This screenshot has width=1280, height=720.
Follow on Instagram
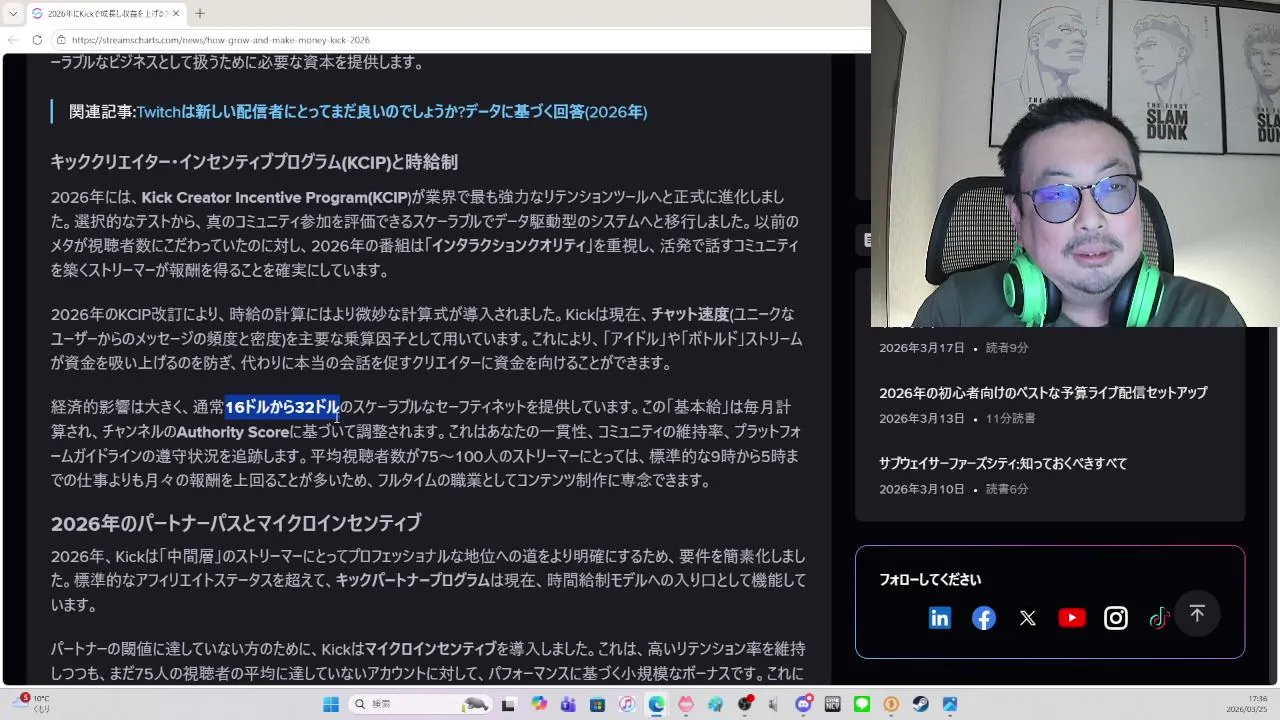point(1116,618)
